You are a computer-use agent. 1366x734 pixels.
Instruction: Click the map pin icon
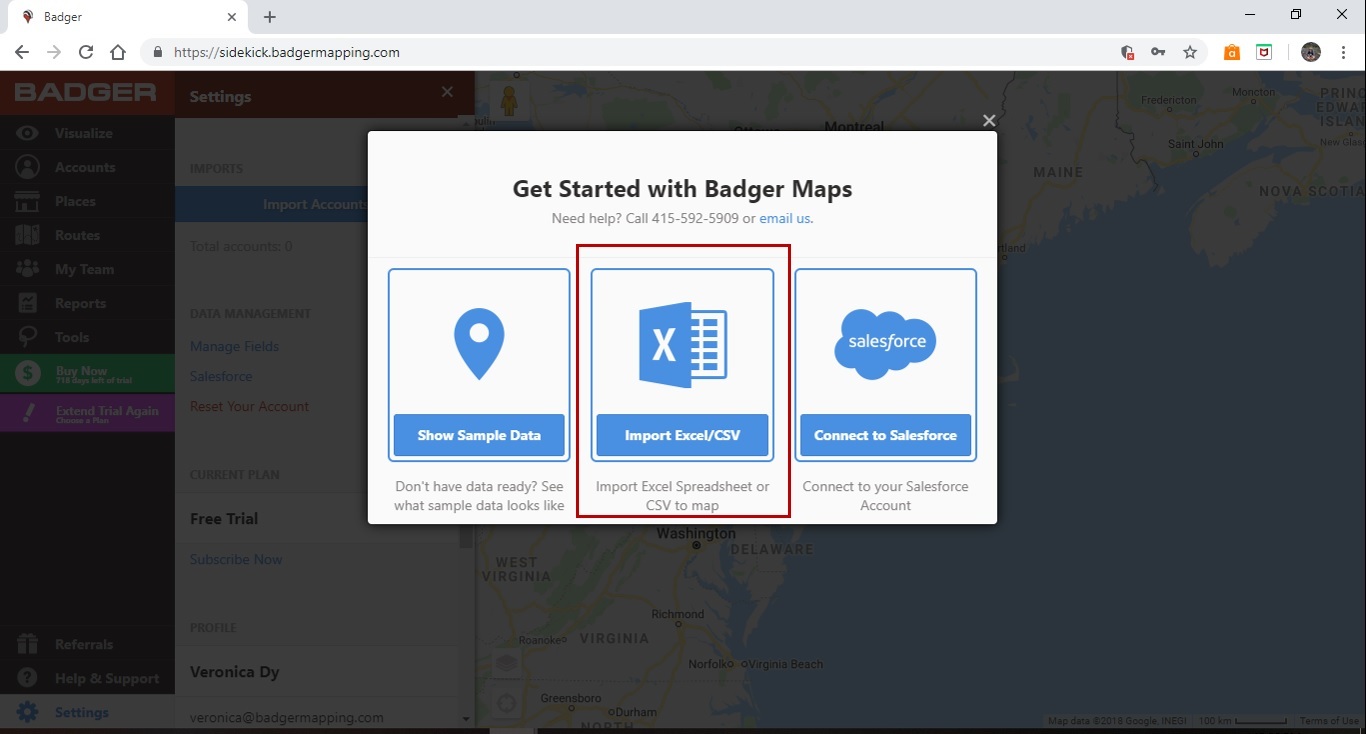click(479, 343)
